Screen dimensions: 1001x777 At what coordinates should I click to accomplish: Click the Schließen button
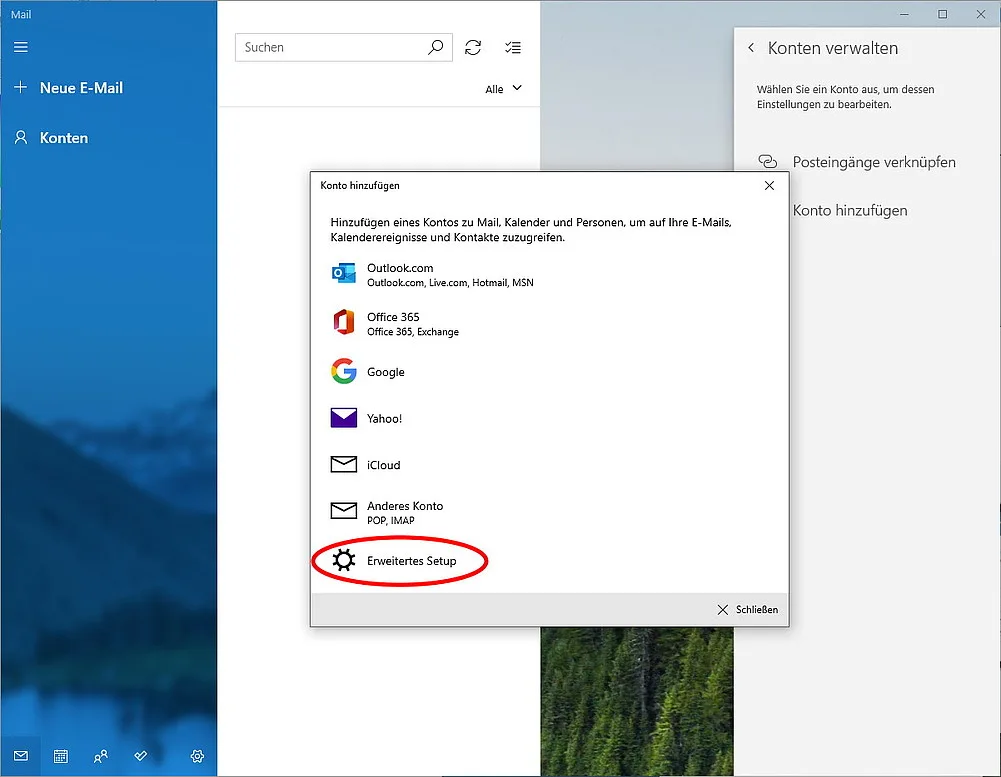[x=747, y=609]
